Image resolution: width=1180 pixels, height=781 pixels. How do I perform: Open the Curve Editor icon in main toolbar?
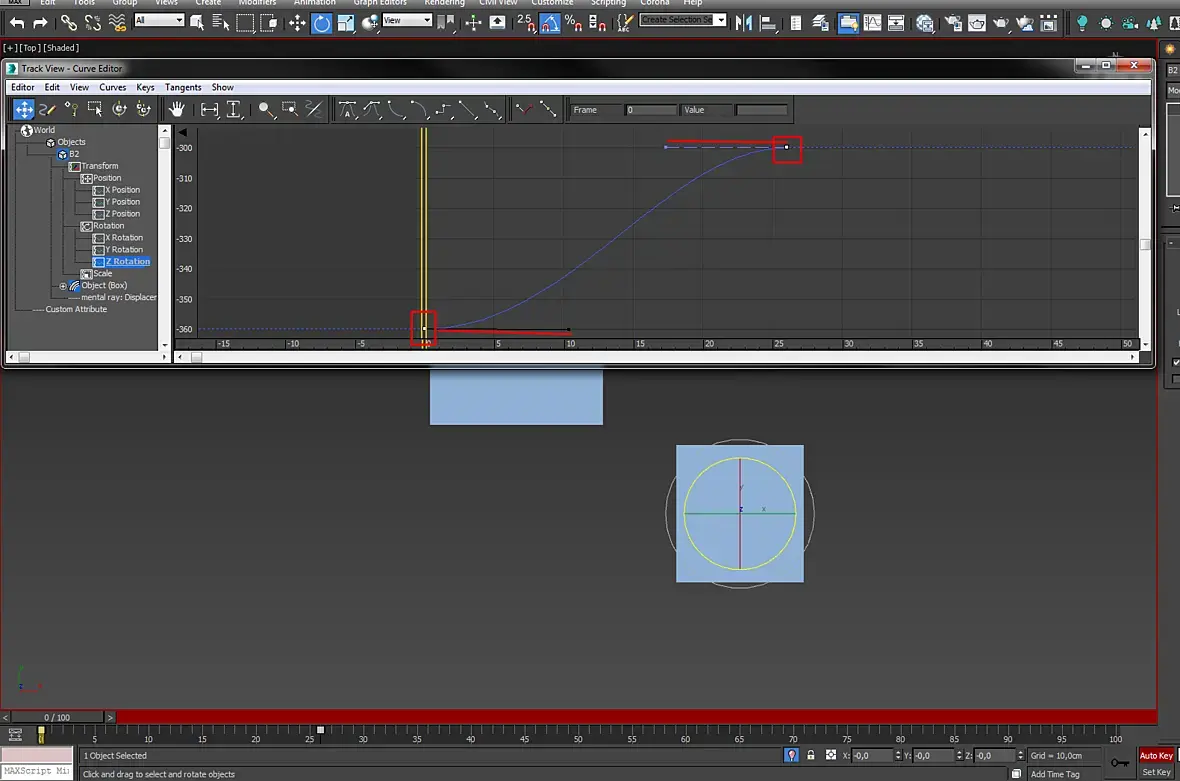[x=872, y=23]
